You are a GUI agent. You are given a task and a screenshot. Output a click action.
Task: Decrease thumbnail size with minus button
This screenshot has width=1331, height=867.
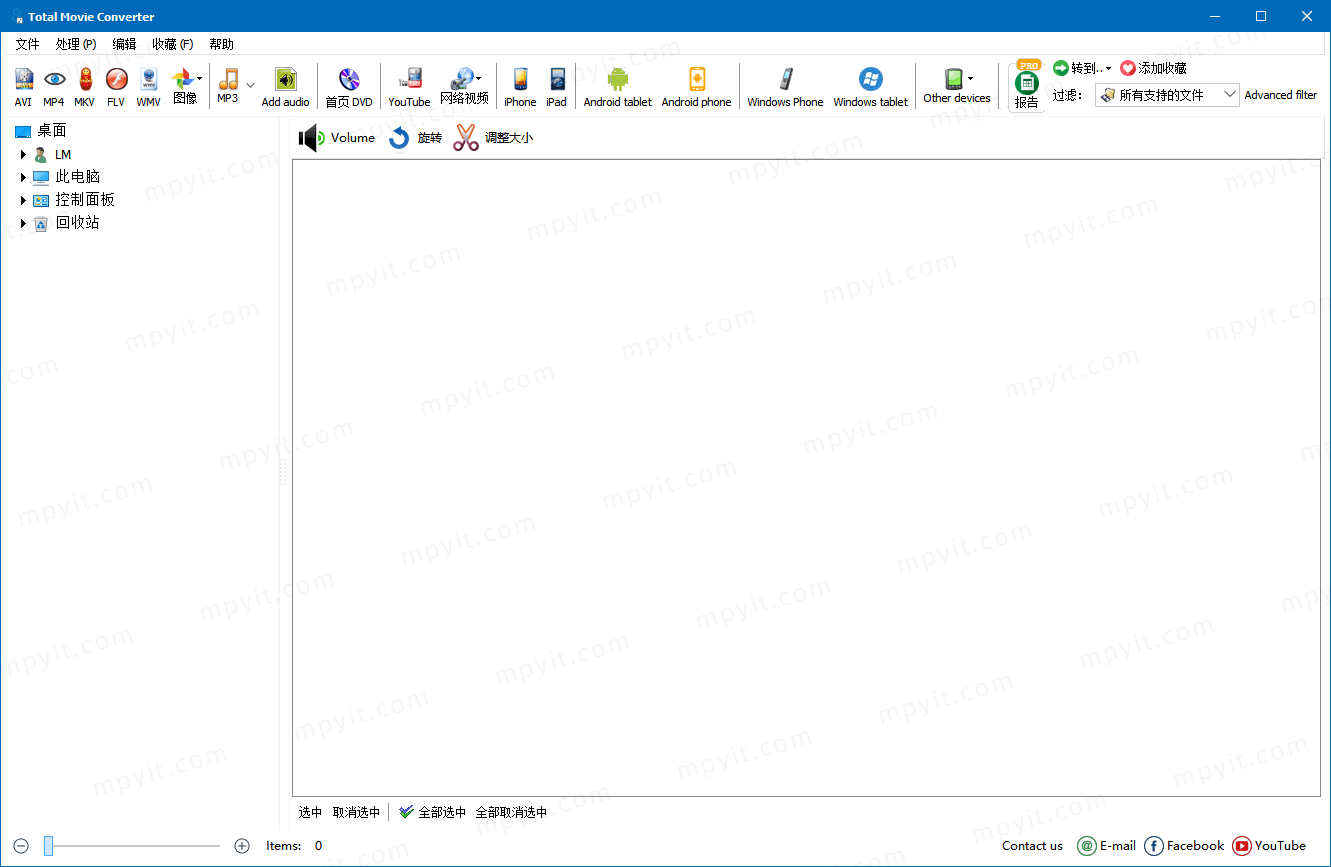click(22, 846)
